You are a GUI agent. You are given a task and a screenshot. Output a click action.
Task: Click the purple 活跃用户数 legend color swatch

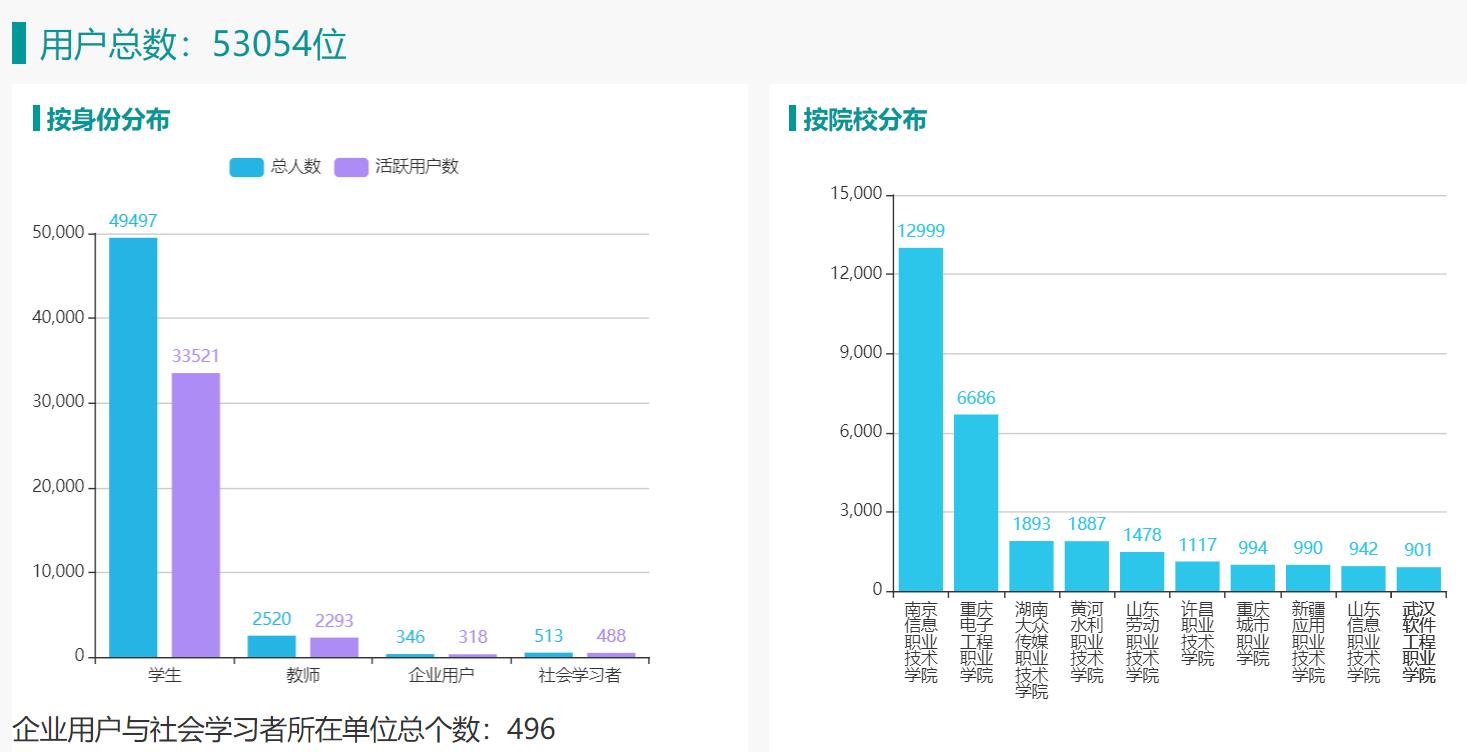point(351,167)
